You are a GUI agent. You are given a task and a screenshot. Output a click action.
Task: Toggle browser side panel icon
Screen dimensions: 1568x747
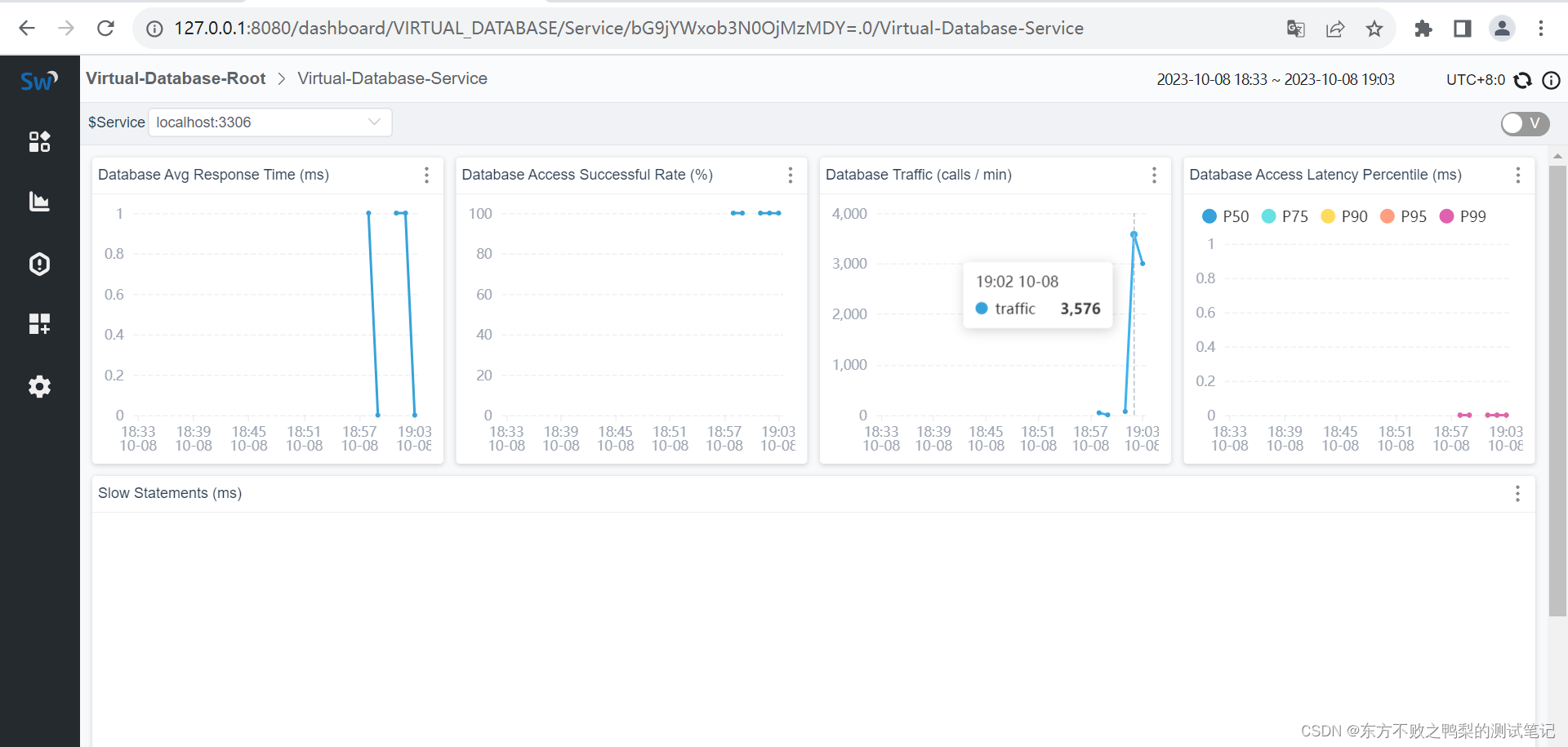pos(1463,29)
